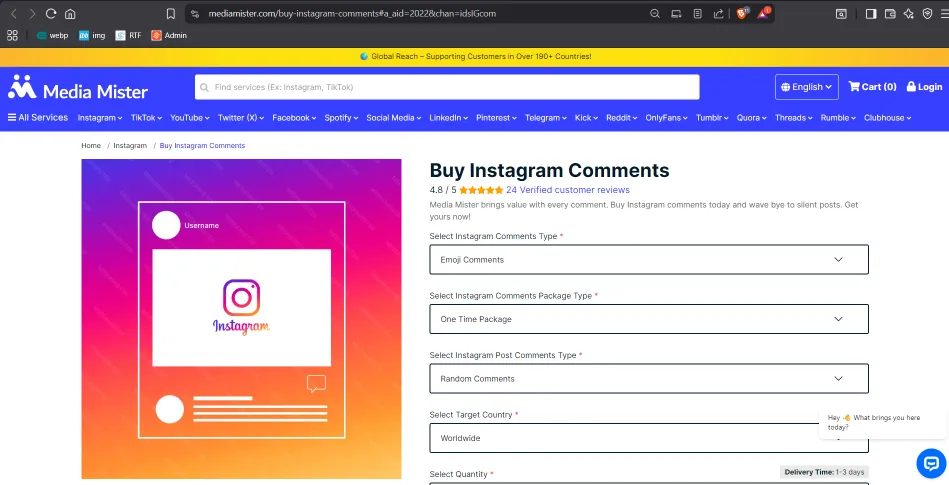
Task: Open the All Services hamburger menu
Action: (x=38, y=117)
